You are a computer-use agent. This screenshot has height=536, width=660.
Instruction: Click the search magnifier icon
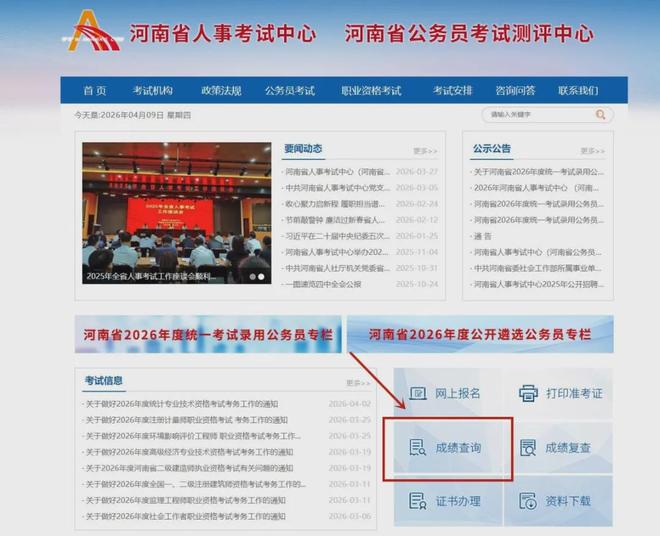(x=600, y=115)
